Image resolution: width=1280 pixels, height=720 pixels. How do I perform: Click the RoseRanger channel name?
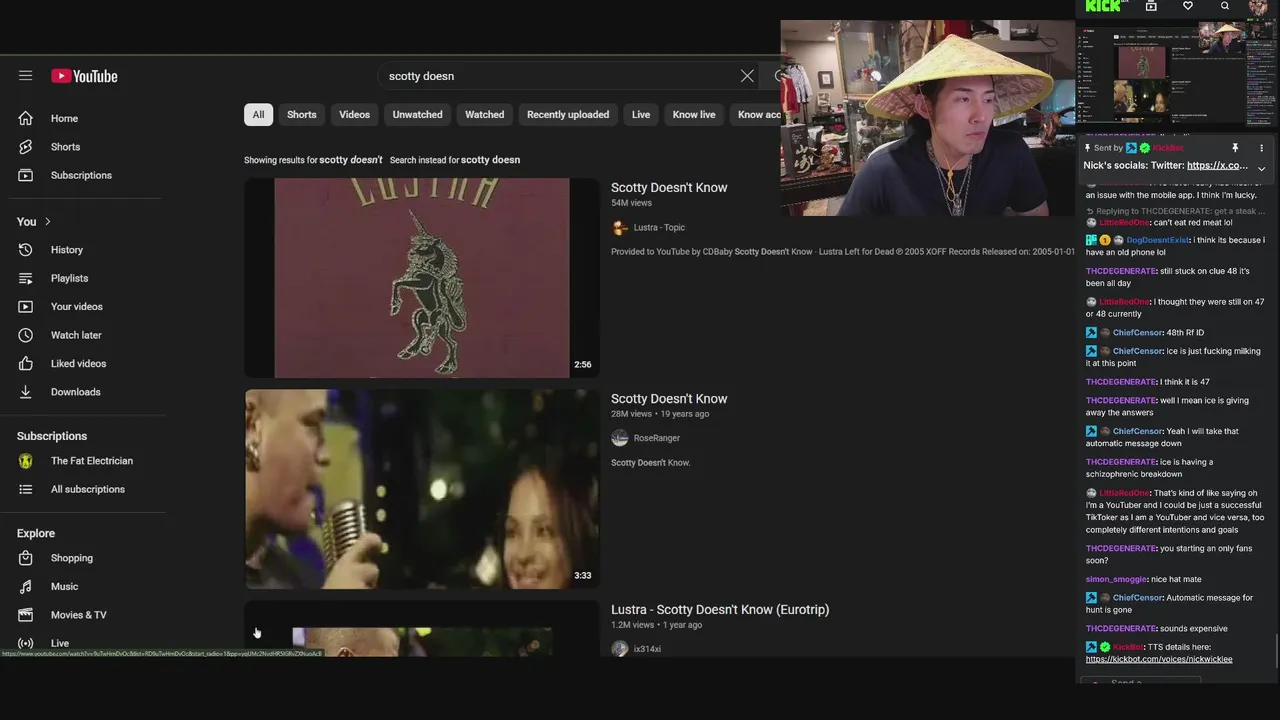click(657, 438)
